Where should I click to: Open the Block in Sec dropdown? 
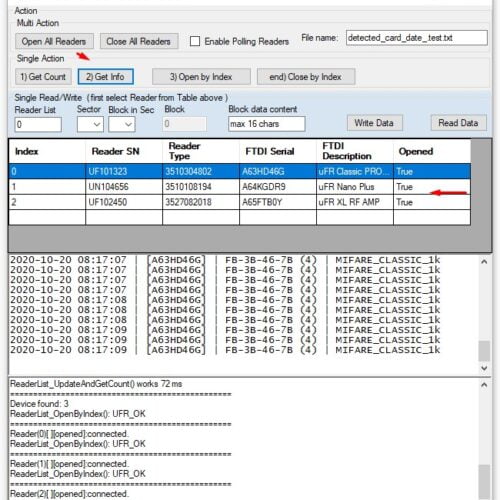(x=122, y=125)
